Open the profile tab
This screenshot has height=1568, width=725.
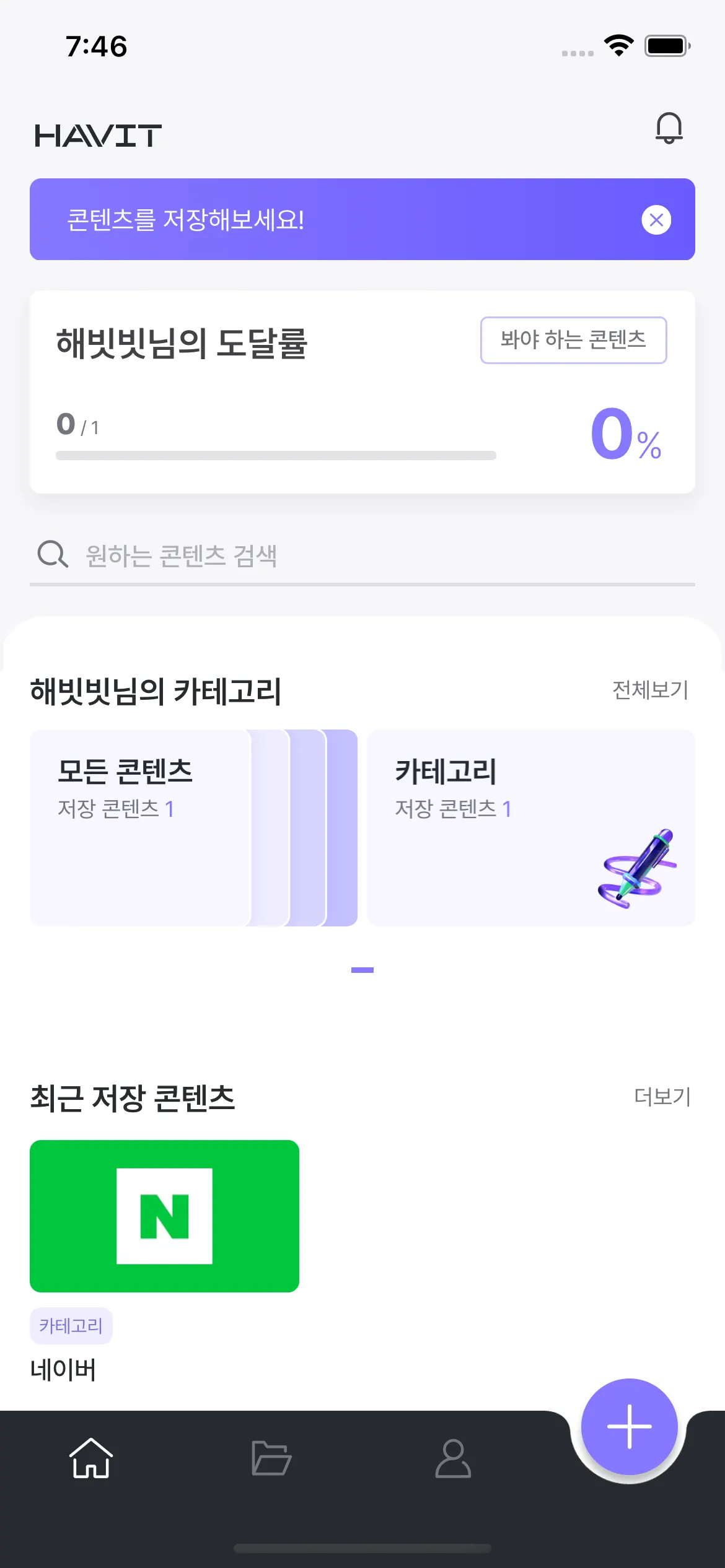click(453, 1458)
